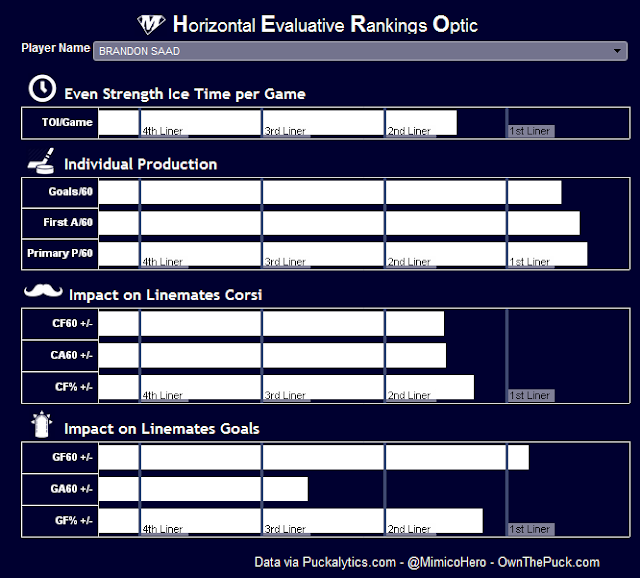
Task: Click the GA60 +/- bar
Action: [x=203, y=489]
